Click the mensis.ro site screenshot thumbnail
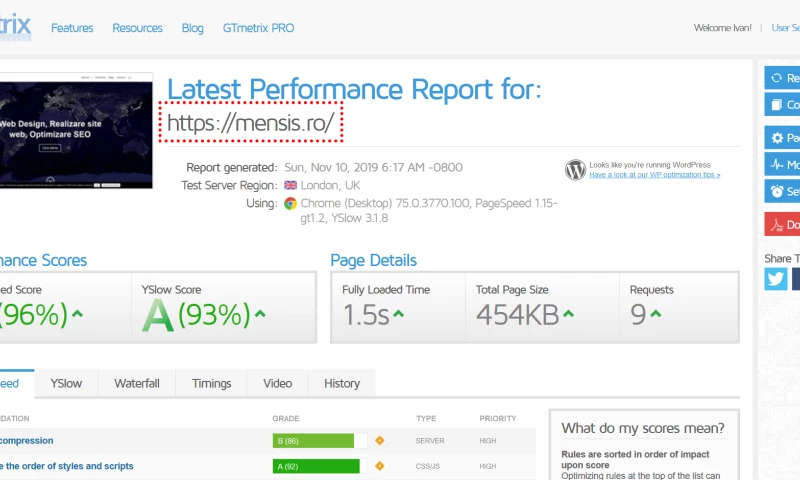This screenshot has height=480, width=800. (76, 130)
